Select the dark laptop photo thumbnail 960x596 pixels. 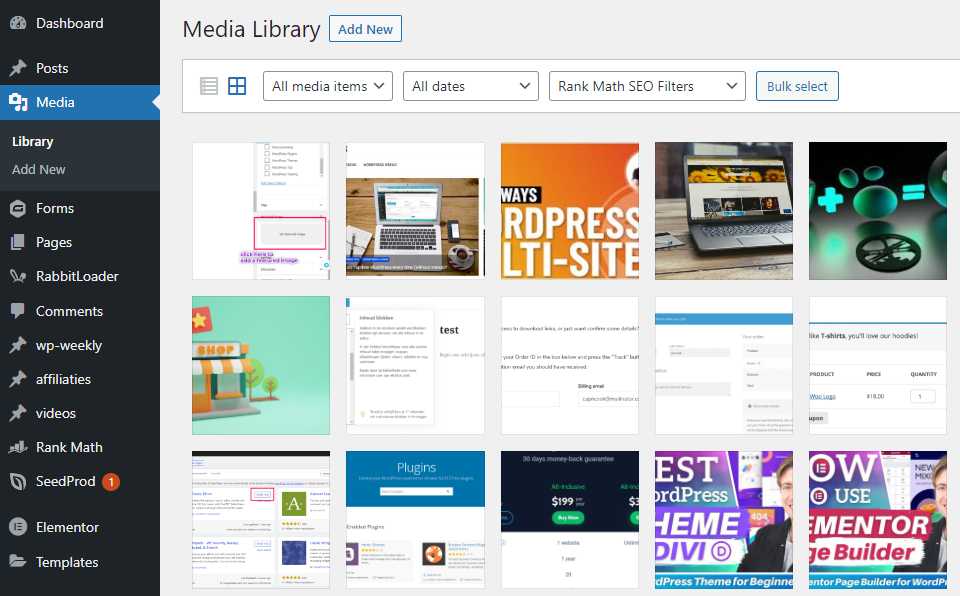[724, 211]
